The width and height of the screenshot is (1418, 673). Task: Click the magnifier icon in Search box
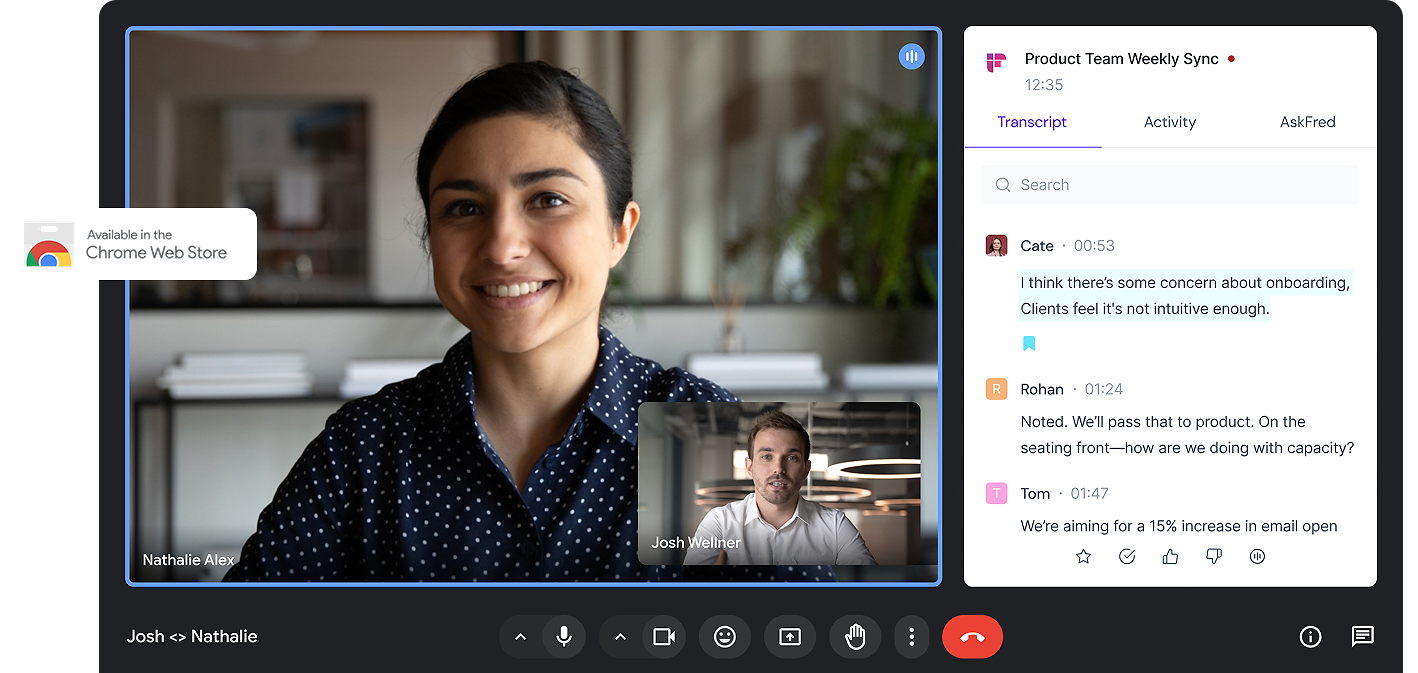click(x=1003, y=185)
